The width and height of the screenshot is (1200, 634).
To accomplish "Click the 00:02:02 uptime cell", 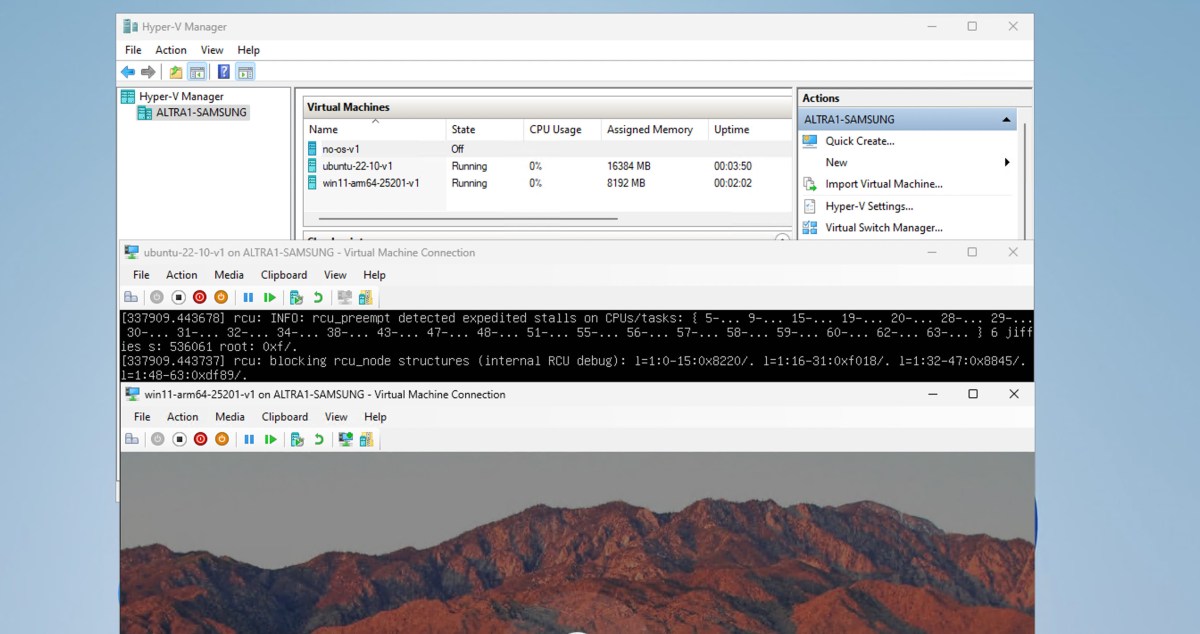I will point(733,183).
